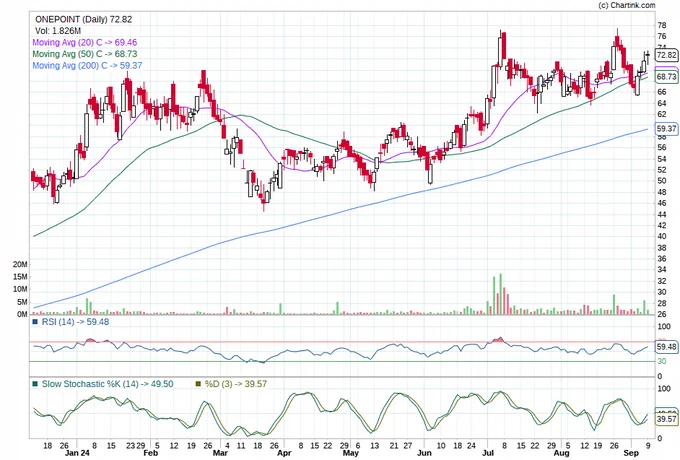
Task: Click the 26 price axis label
Action: click(x=662, y=314)
